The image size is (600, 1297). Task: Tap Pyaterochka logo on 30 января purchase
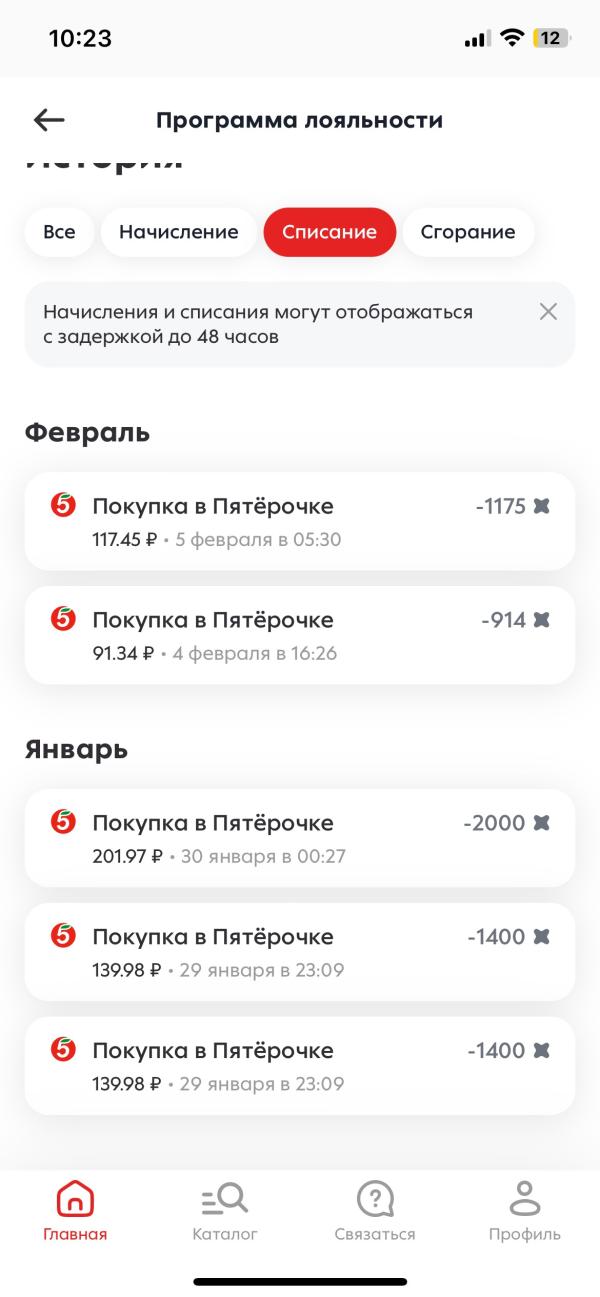[x=62, y=823]
